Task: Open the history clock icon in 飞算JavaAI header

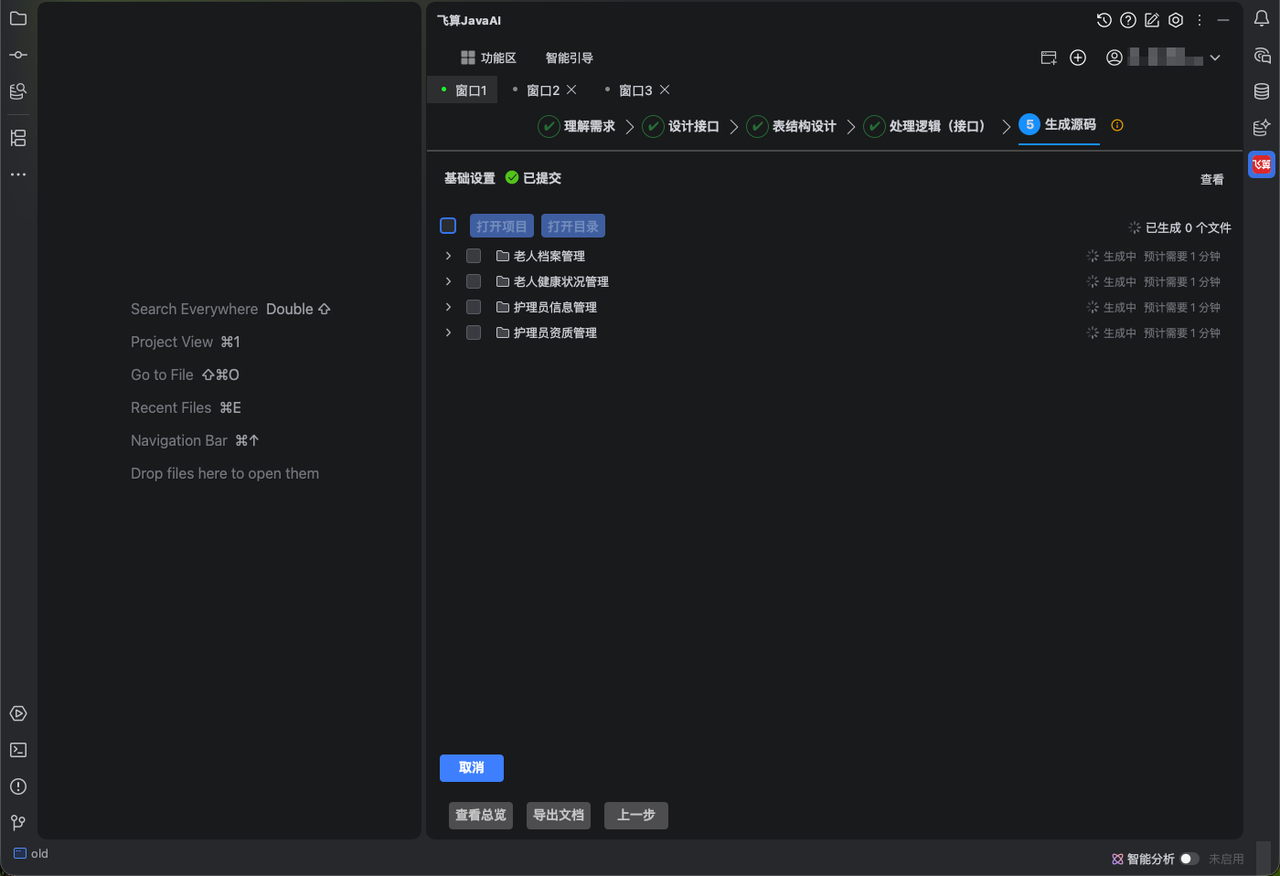Action: pyautogui.click(x=1104, y=20)
